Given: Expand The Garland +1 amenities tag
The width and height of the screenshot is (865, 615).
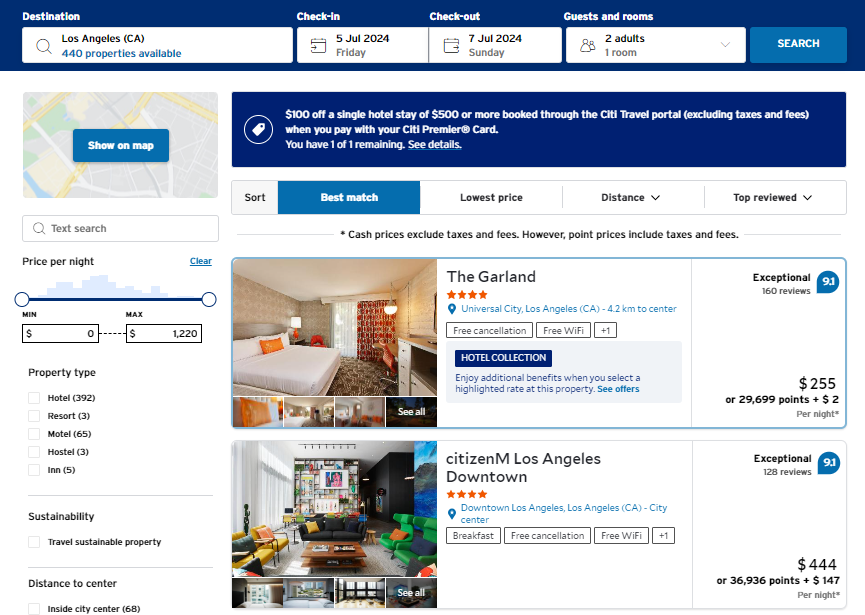Looking at the screenshot, I should 606,330.
